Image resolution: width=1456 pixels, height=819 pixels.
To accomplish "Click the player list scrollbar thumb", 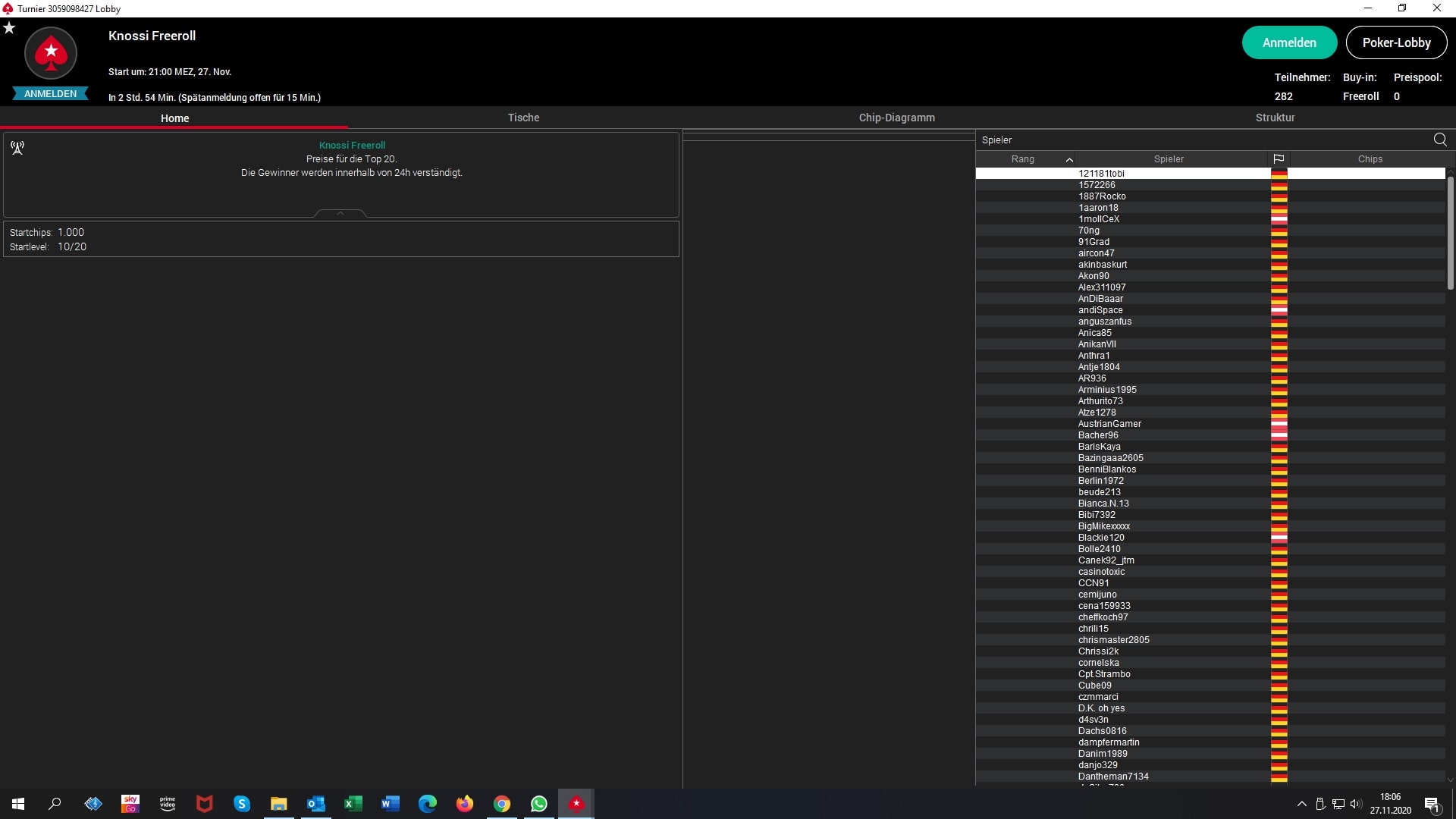I will click(x=1450, y=233).
